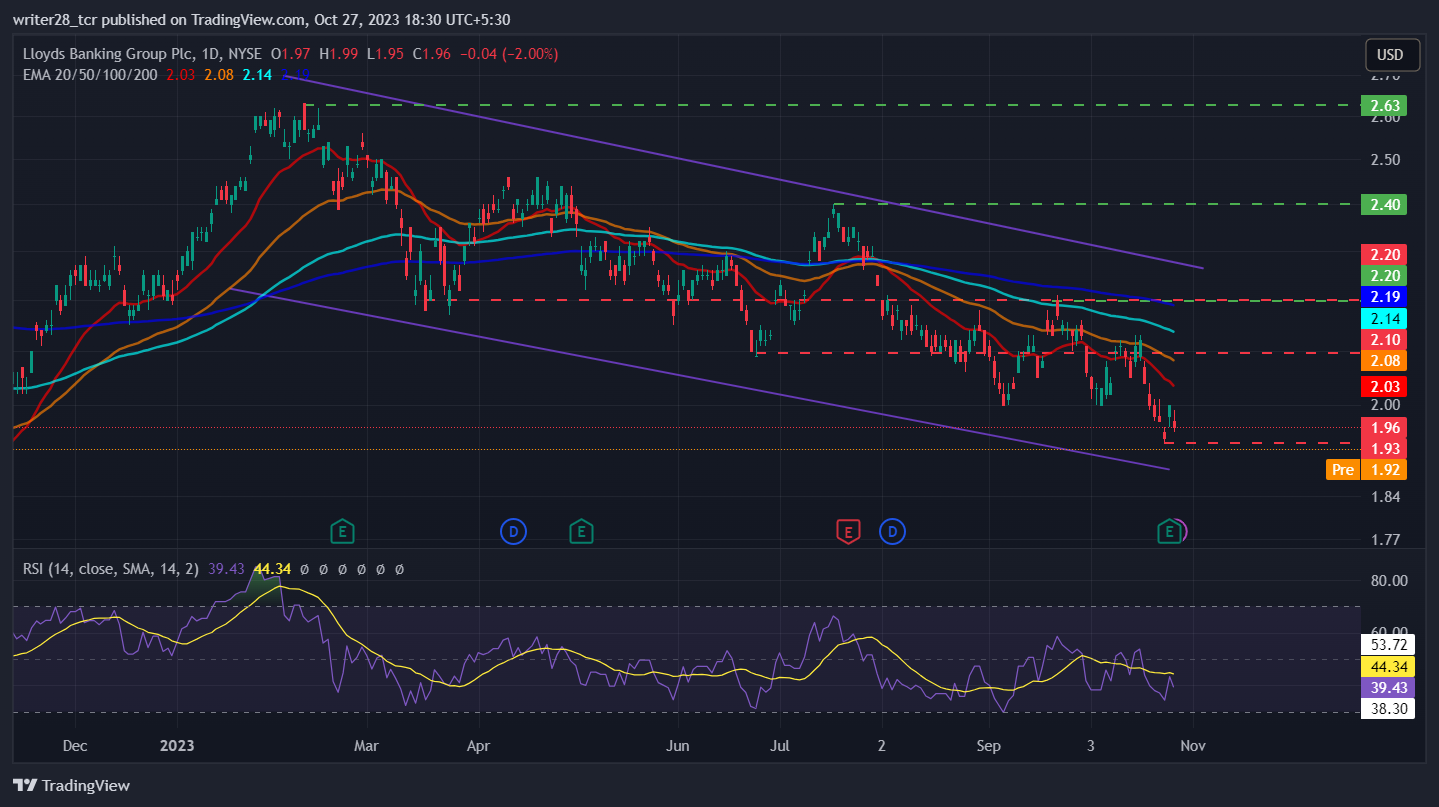Screen dimensions: 1439x807
Task: Click the blue dividend marker above the 2 label
Action: tap(893, 531)
